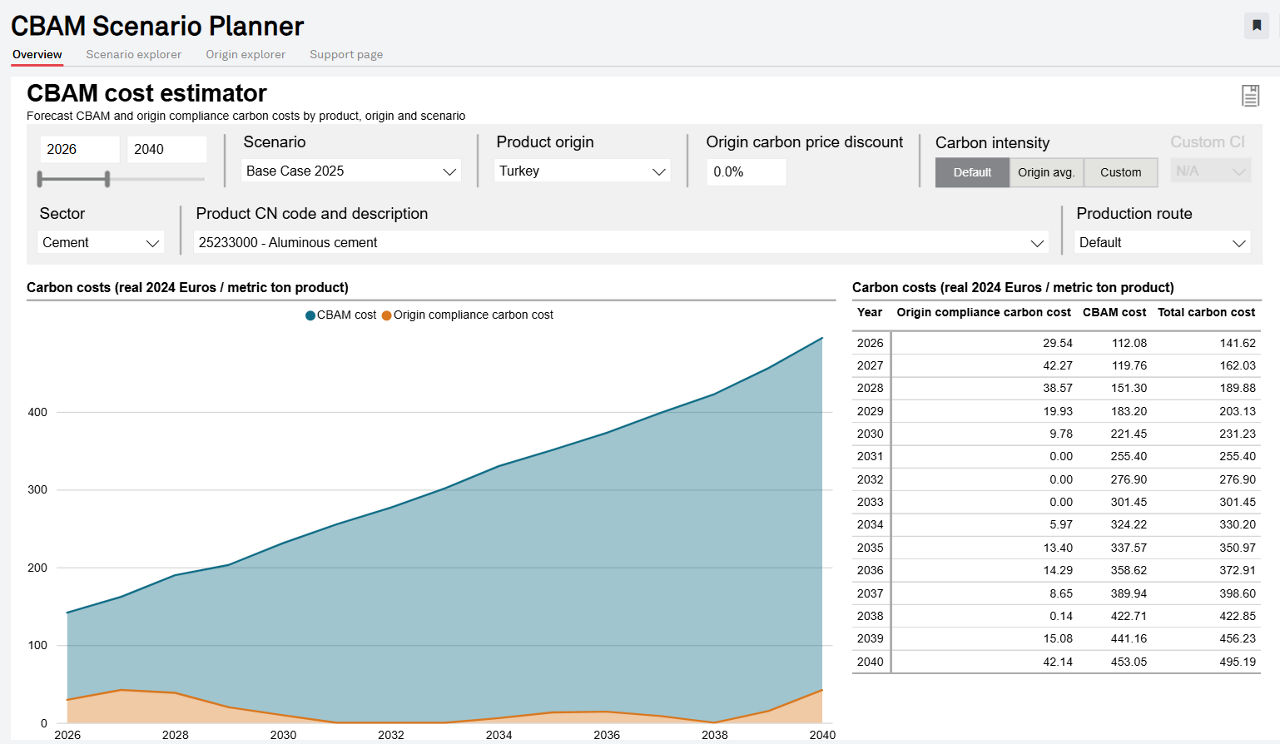Open the Product origin Turkey dropdown
The height and width of the screenshot is (744, 1280).
tap(583, 171)
